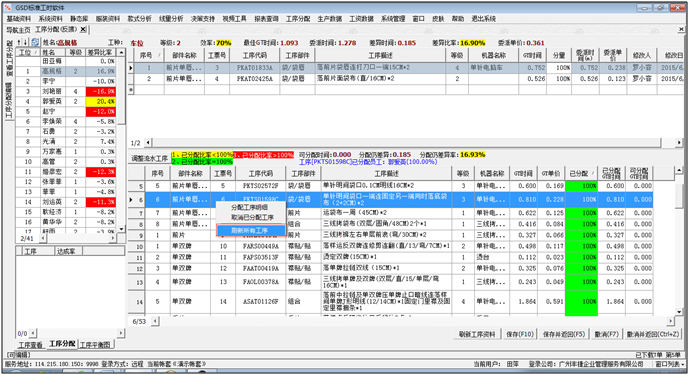Open the 生产数据 menu

coord(330,18)
